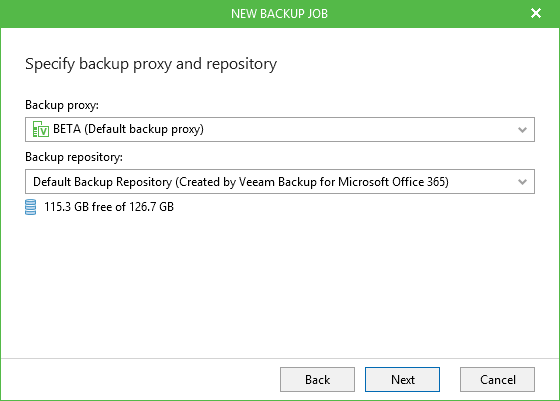Click the green title bar beside the title
This screenshot has width=560, height=401.
107,14
